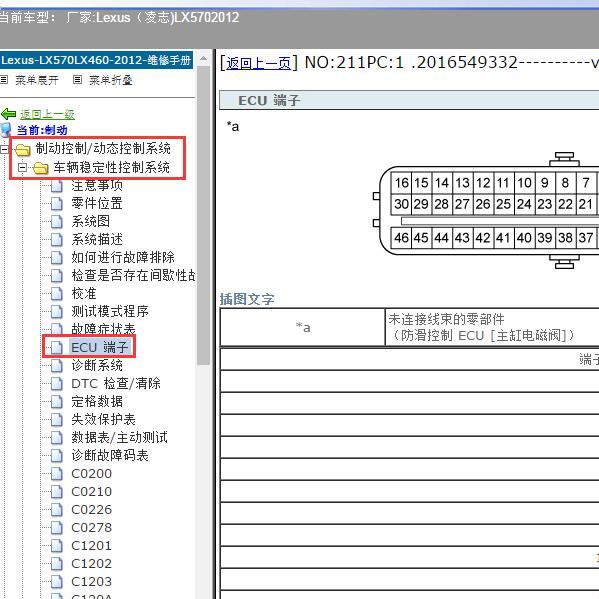Viewport: 599px width, 599px height.
Task: Open the 定格数据 page
Action: point(97,401)
